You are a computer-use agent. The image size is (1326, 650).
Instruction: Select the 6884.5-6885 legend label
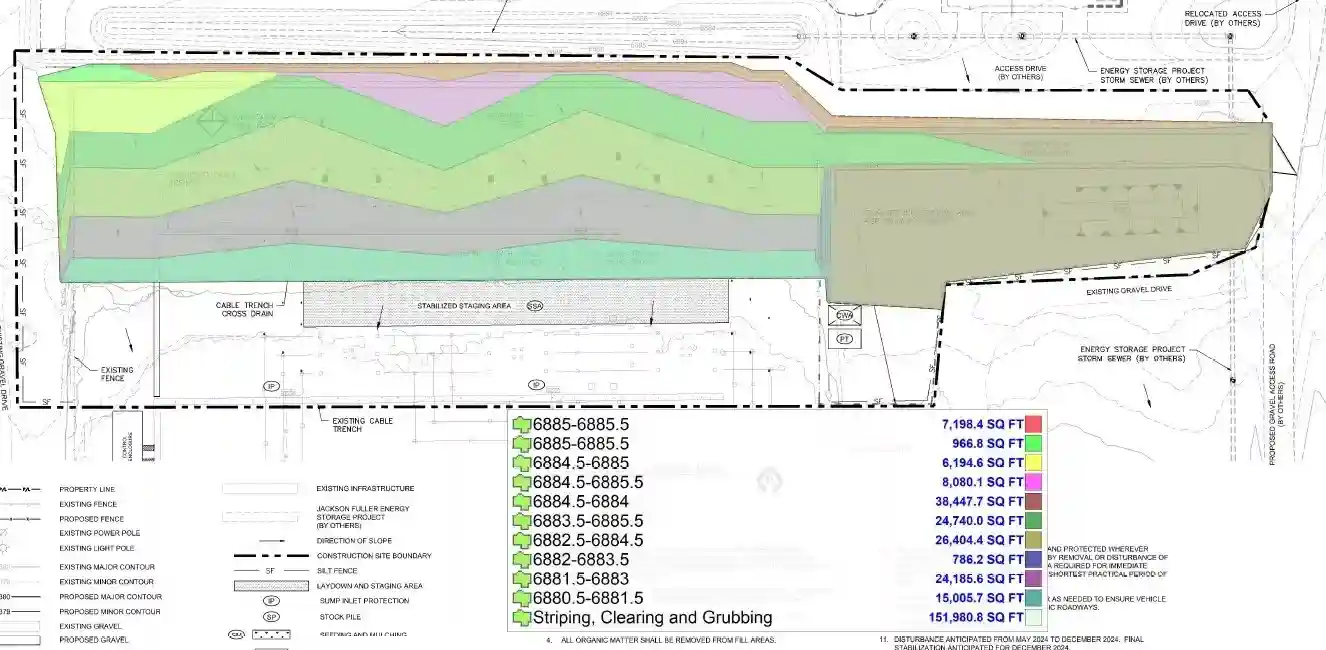[x=581, y=463]
